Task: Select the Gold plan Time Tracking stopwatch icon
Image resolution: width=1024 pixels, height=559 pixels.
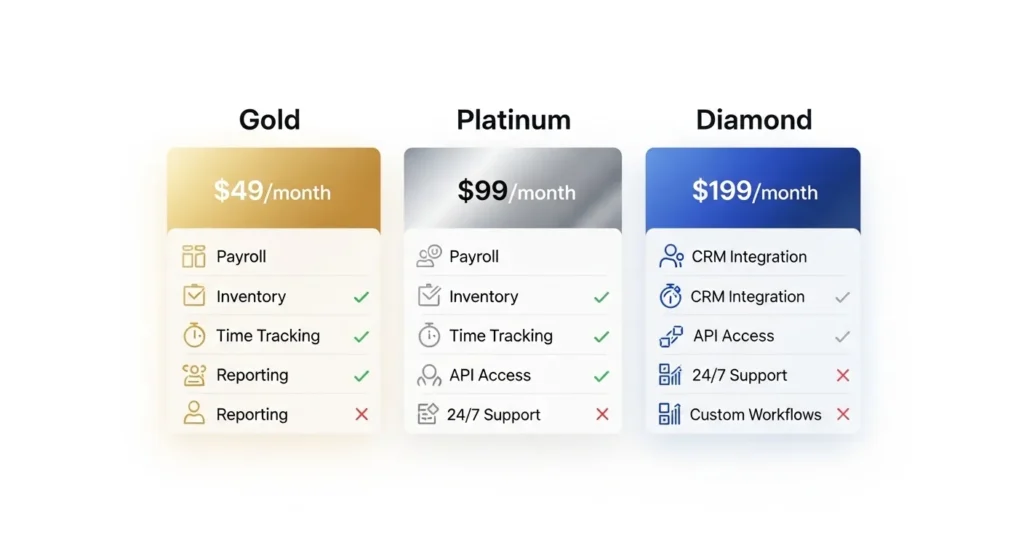Action: pos(194,336)
